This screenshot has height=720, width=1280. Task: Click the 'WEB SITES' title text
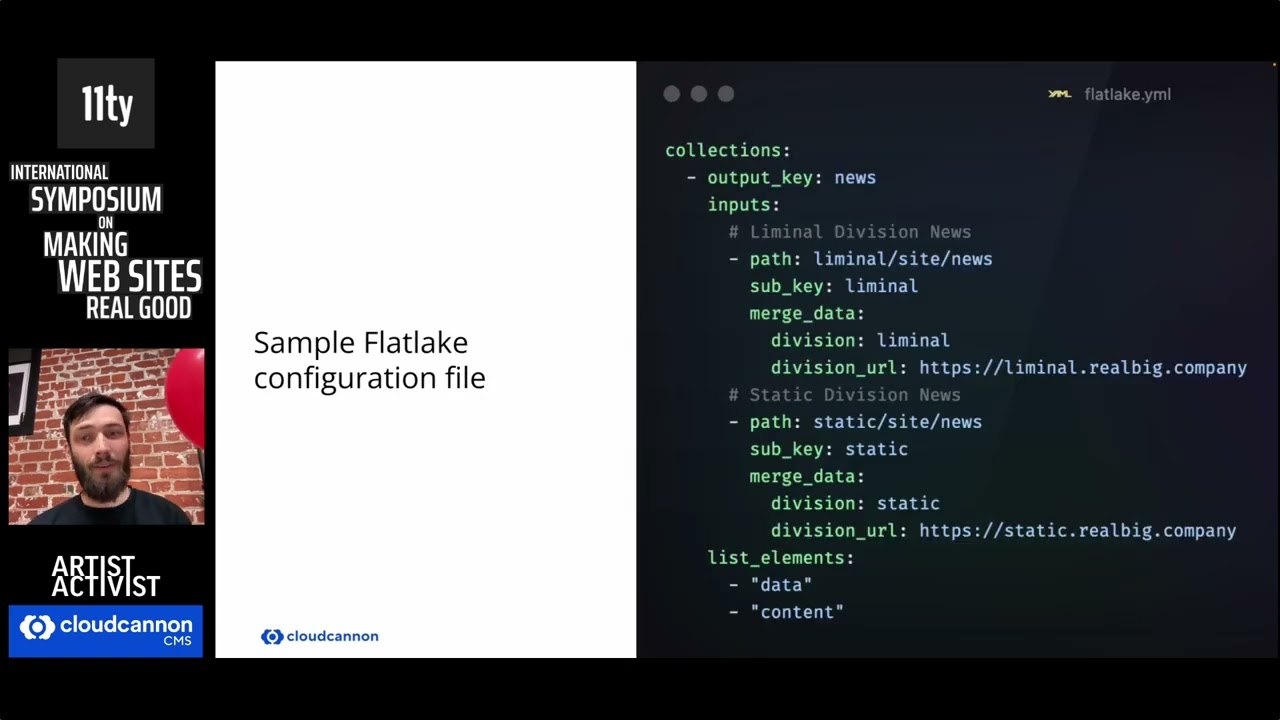pos(130,276)
